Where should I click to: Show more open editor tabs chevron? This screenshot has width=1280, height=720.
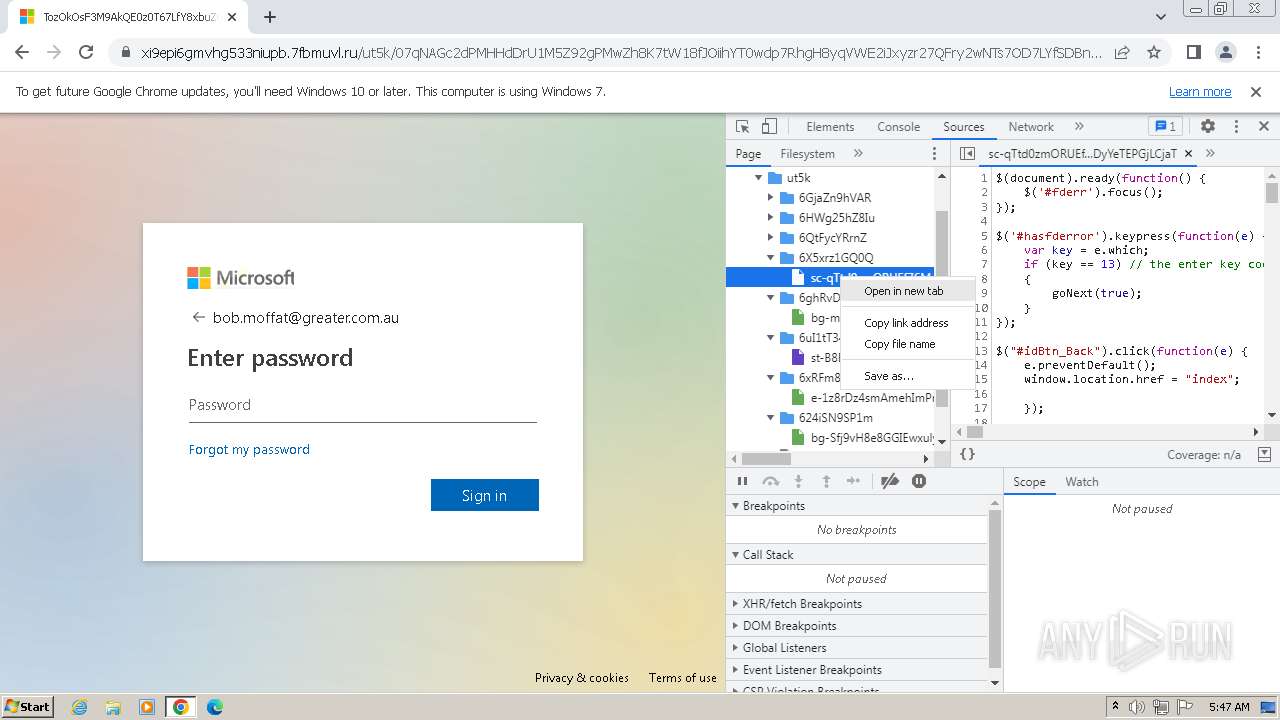(x=1210, y=154)
